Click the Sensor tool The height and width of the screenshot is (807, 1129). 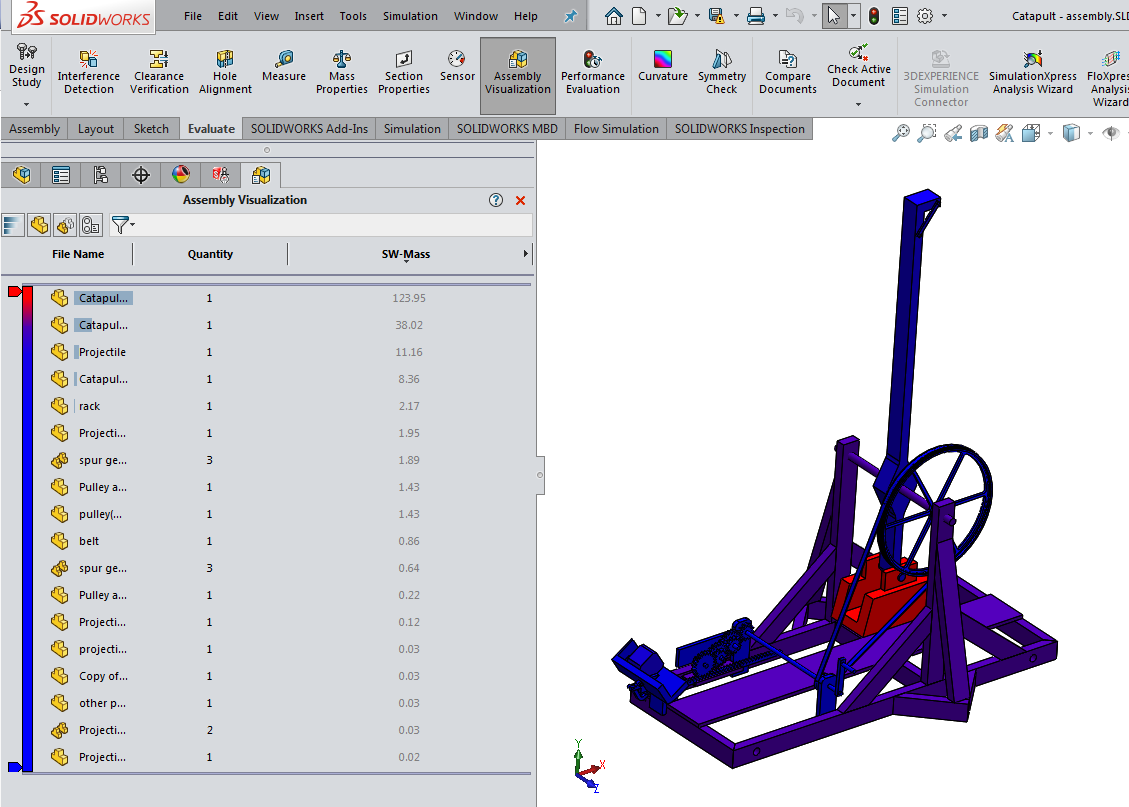[457, 67]
